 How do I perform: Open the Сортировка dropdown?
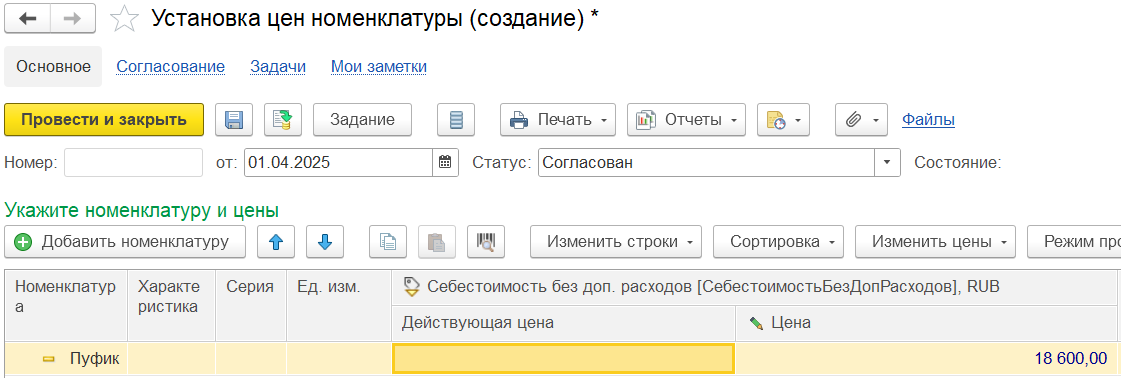pos(779,242)
